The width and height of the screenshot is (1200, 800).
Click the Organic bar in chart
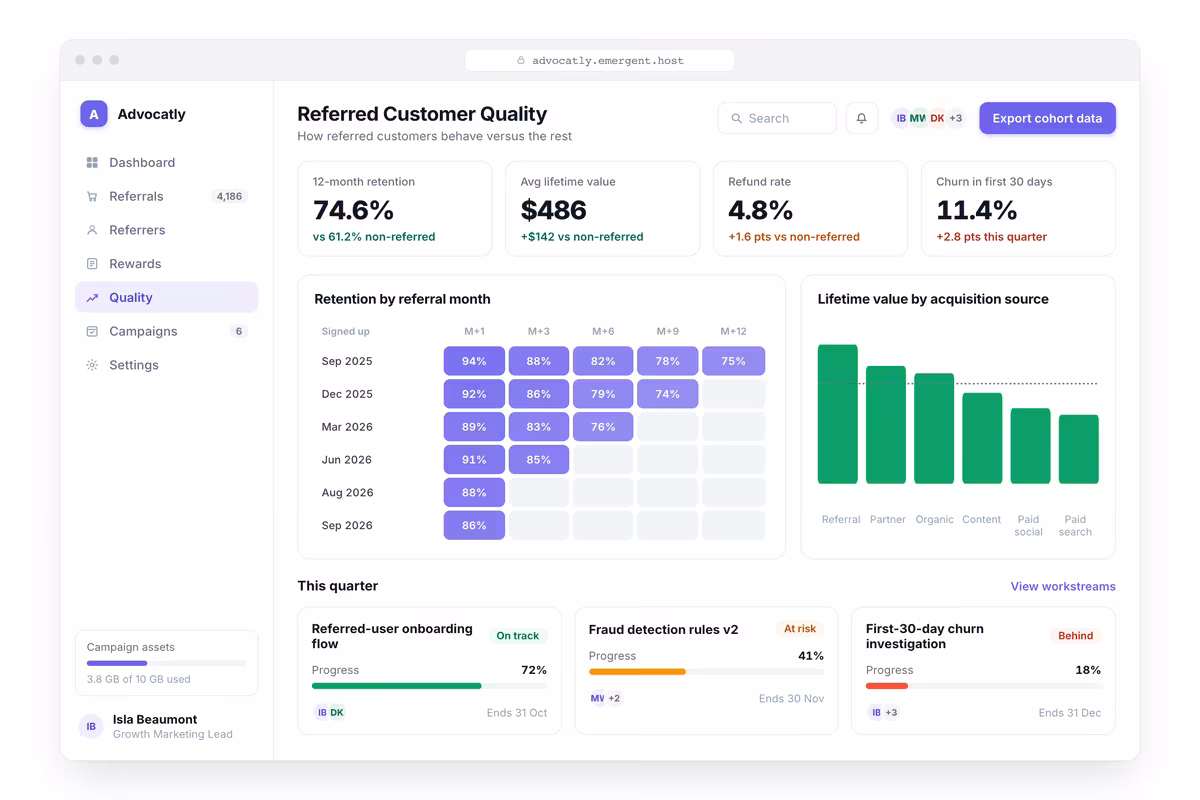934,429
